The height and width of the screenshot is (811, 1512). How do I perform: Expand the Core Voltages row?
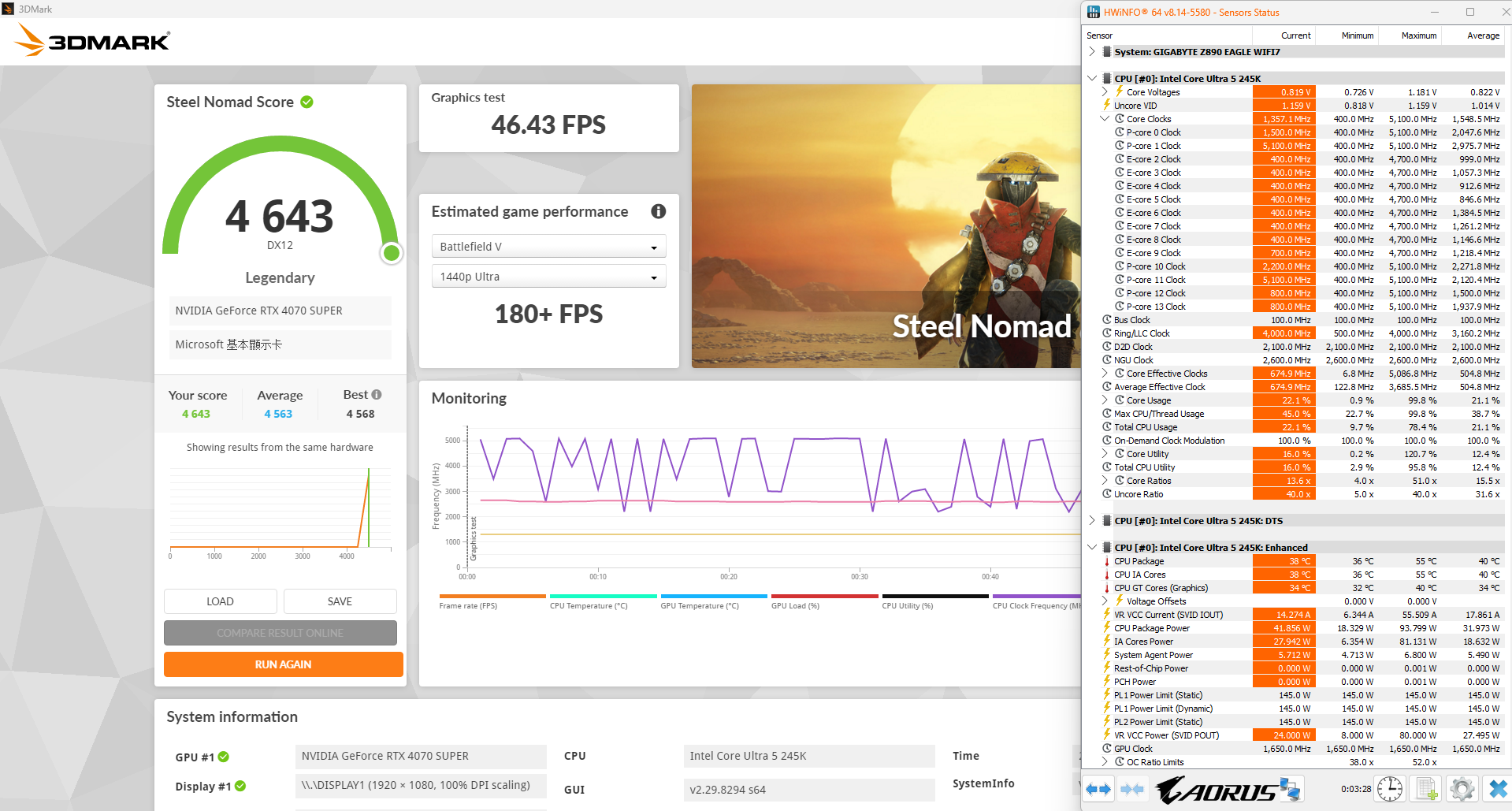click(x=1105, y=92)
